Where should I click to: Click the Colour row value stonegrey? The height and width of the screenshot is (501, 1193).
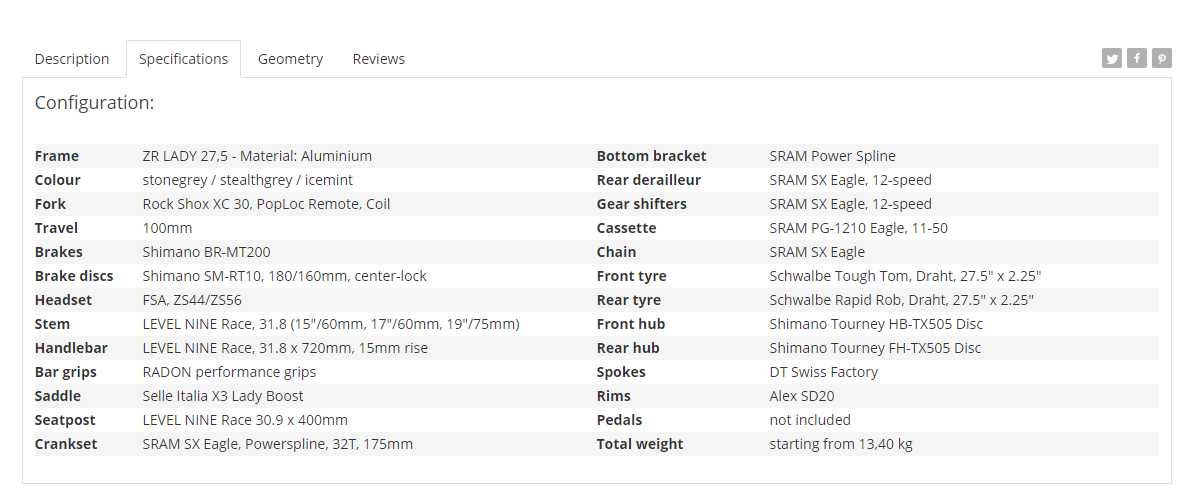[x=247, y=180]
